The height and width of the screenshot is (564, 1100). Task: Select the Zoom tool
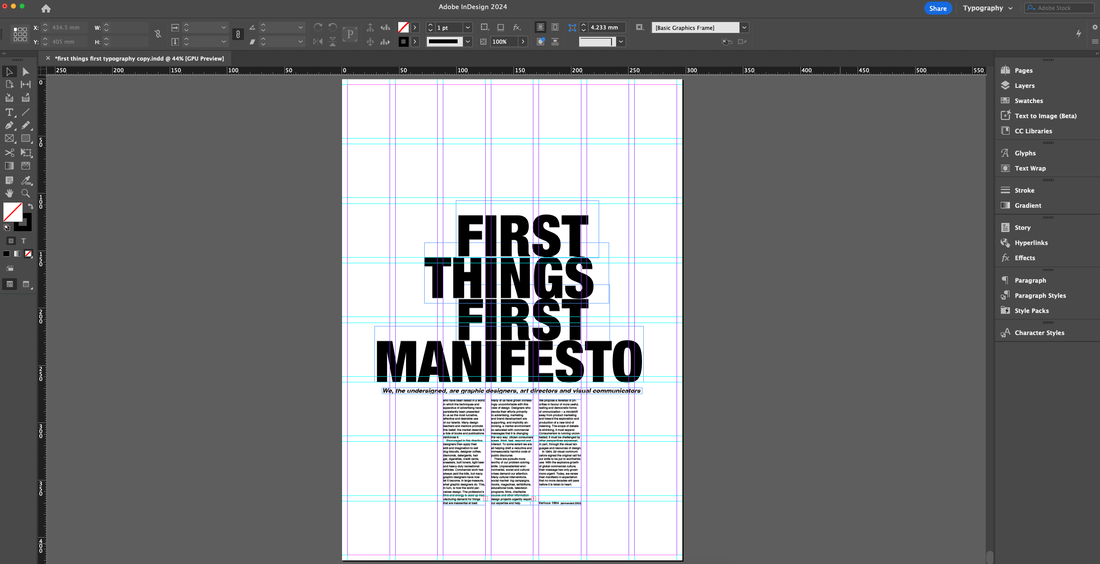[x=26, y=193]
